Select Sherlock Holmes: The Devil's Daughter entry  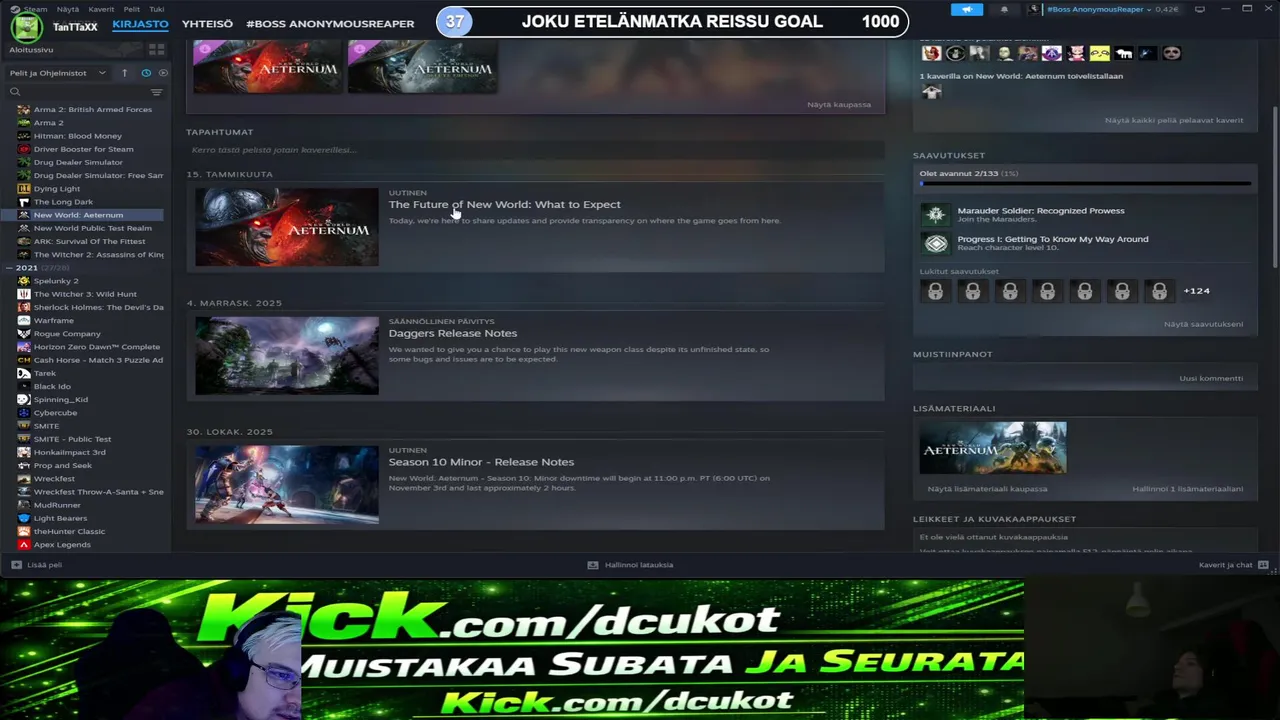(98, 307)
